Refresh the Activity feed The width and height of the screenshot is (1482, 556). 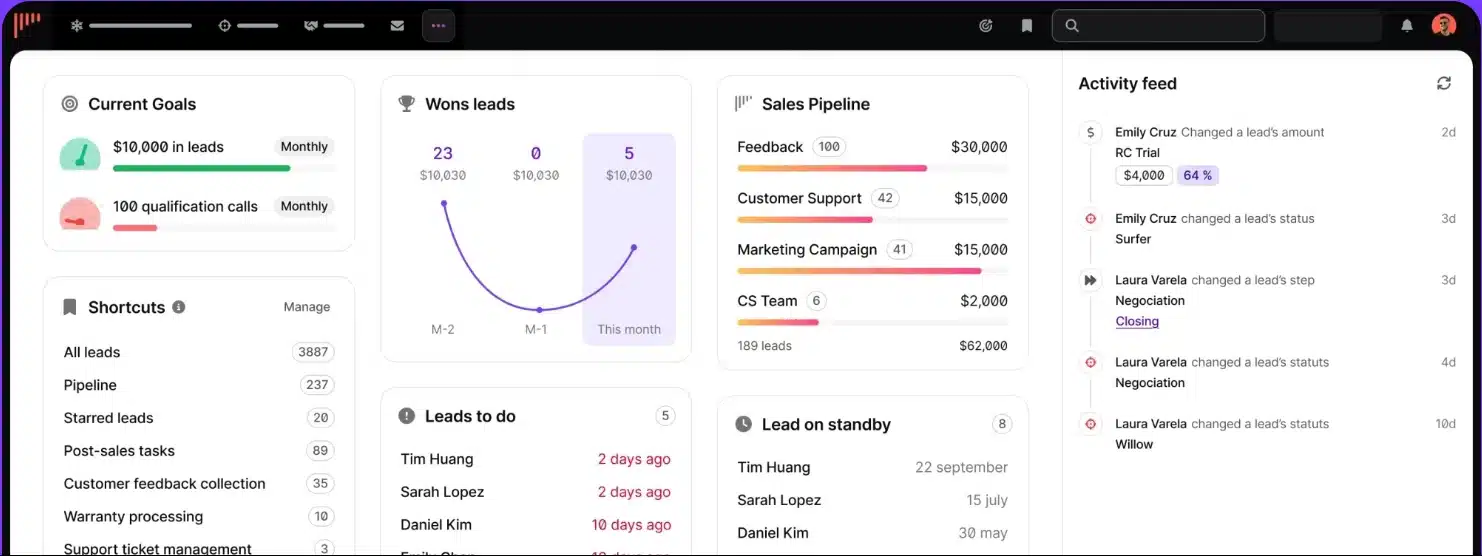(x=1443, y=84)
